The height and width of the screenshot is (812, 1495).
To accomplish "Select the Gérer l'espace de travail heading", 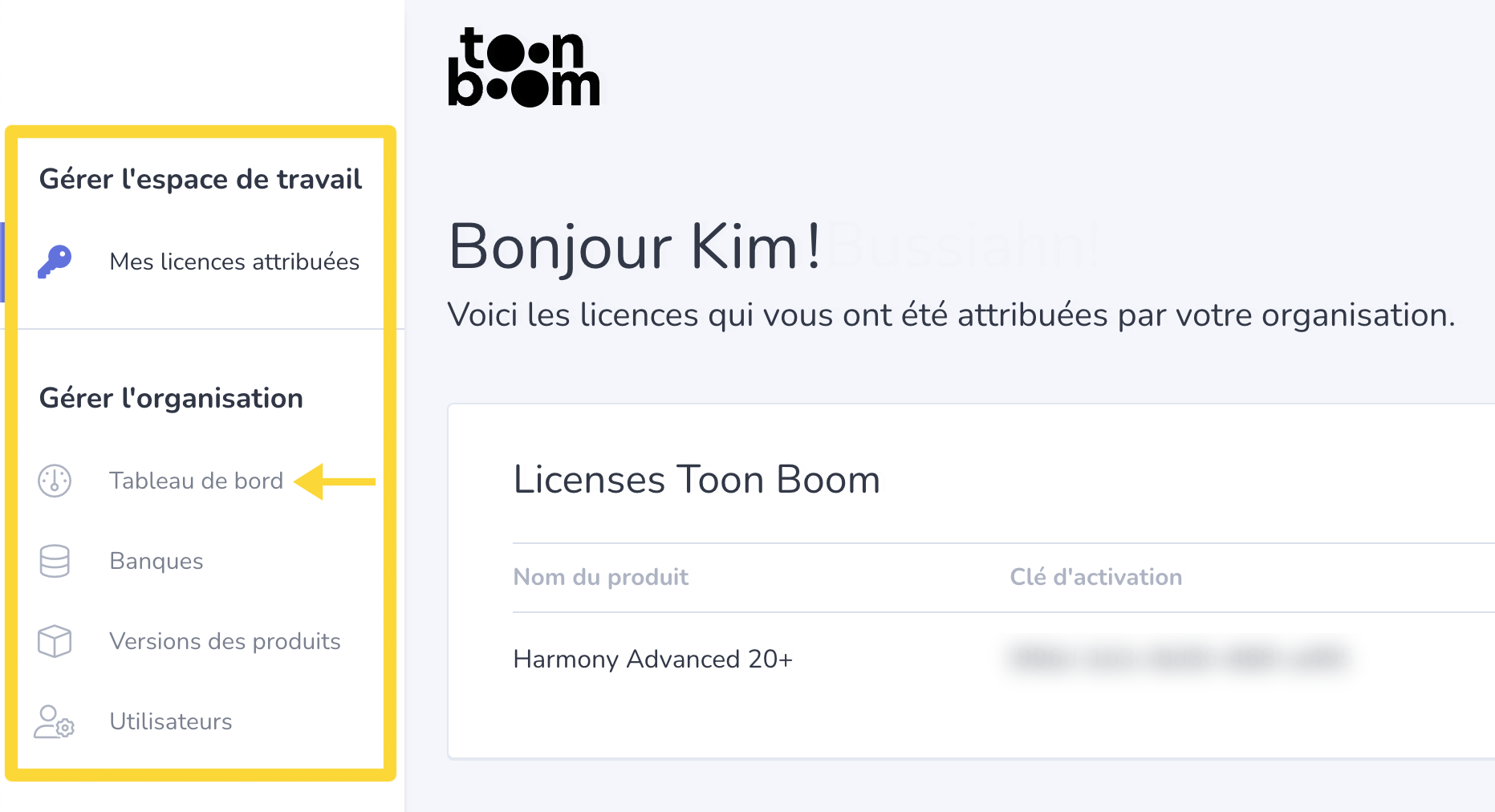I will tap(201, 179).
